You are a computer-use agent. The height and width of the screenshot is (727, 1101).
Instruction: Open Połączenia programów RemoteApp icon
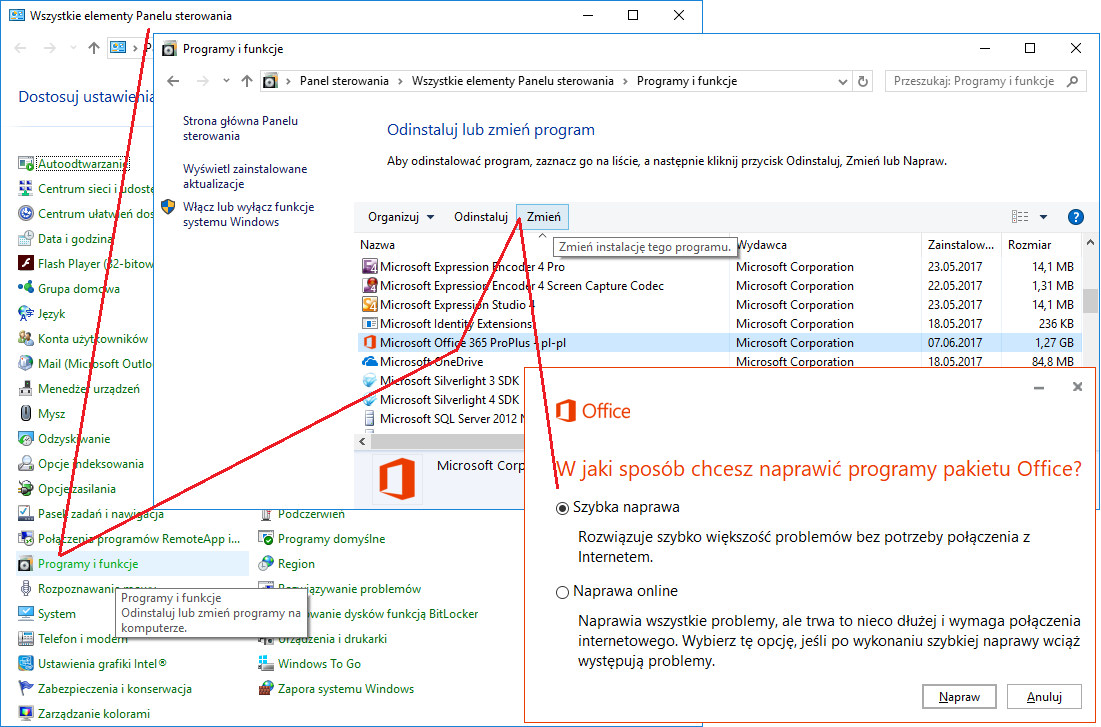pos(26,539)
